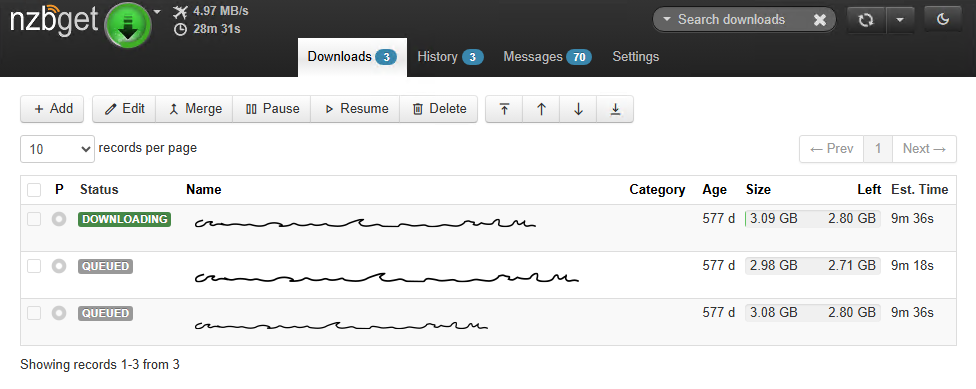Click the speed limit airplane icon

(x=180, y=11)
